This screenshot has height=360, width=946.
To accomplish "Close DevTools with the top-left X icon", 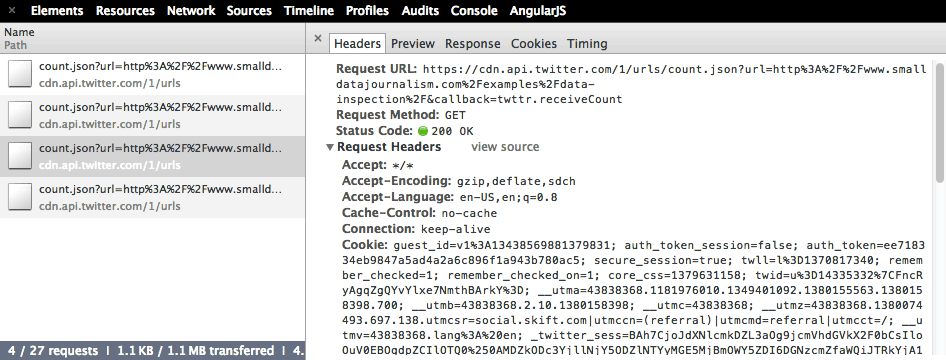I will click(x=11, y=11).
